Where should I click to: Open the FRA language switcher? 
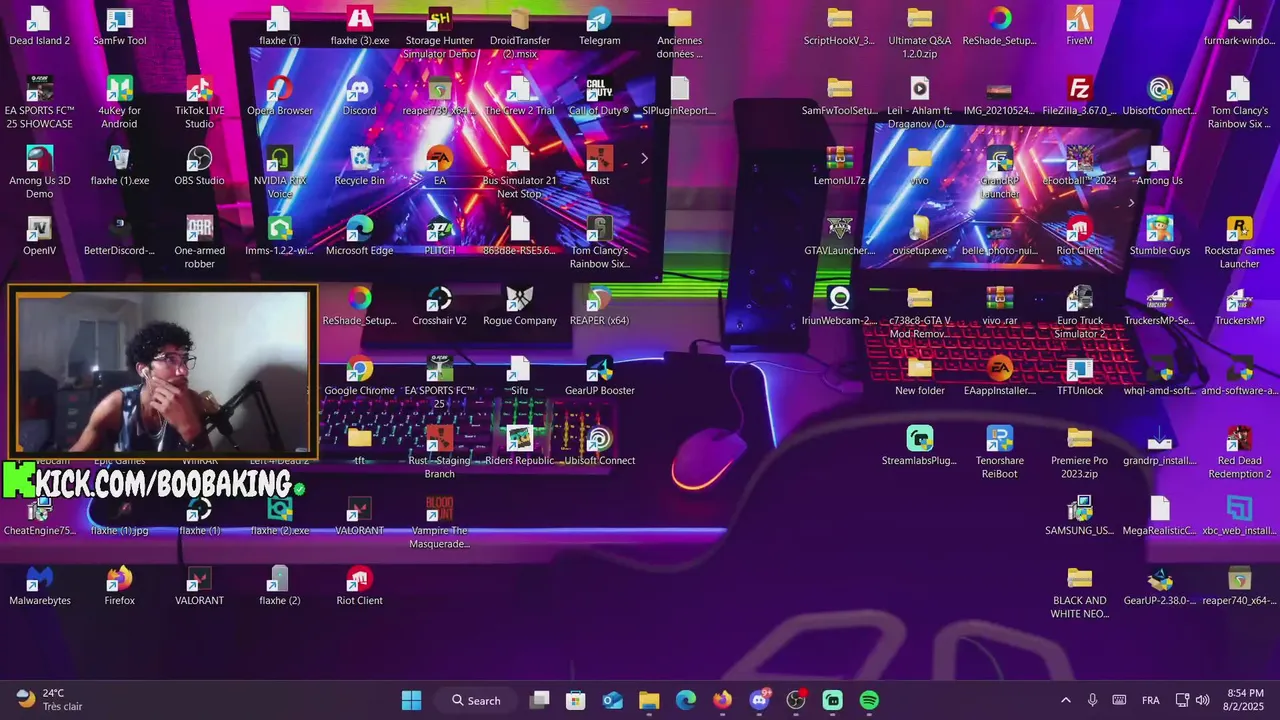coord(1151,700)
